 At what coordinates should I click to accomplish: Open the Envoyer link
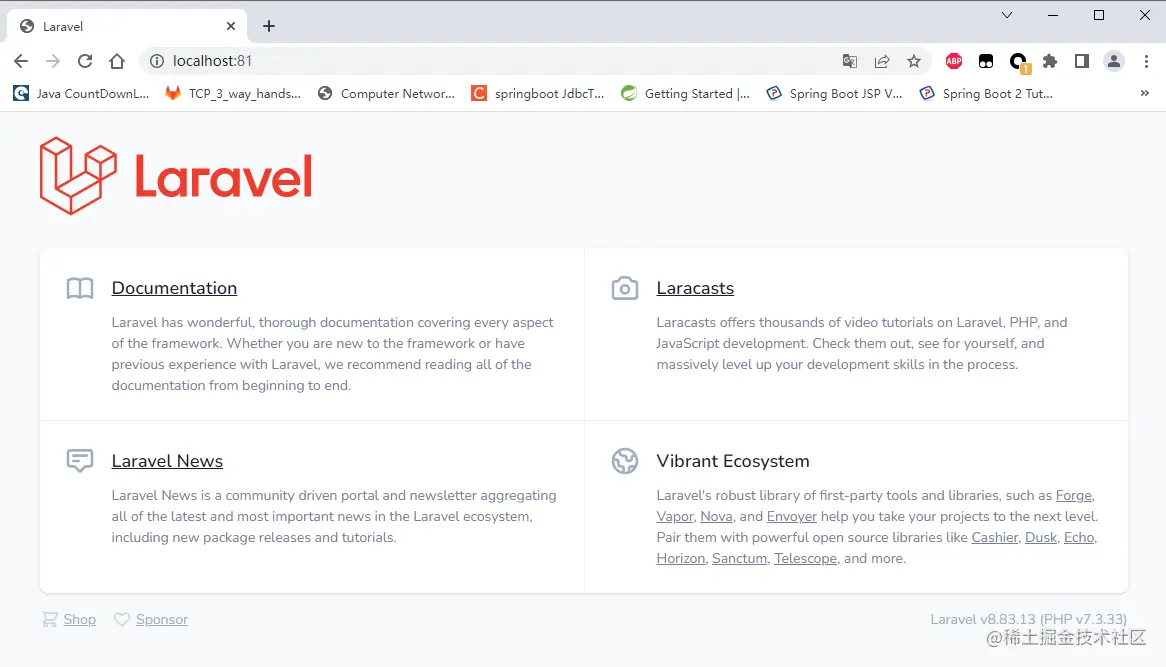pyautogui.click(x=791, y=516)
